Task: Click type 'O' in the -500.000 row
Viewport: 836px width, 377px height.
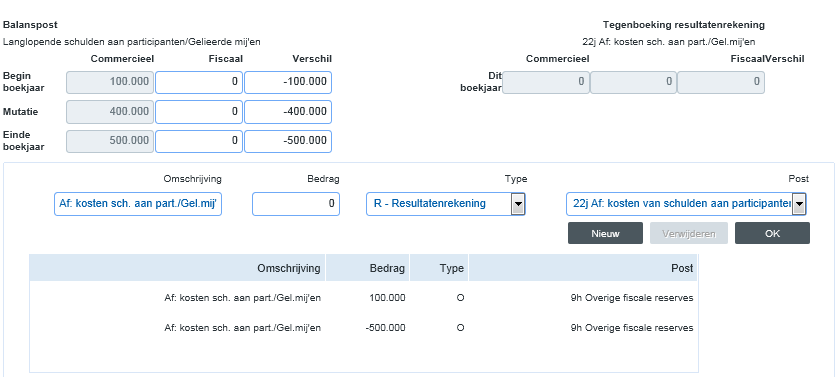Action: click(461, 328)
